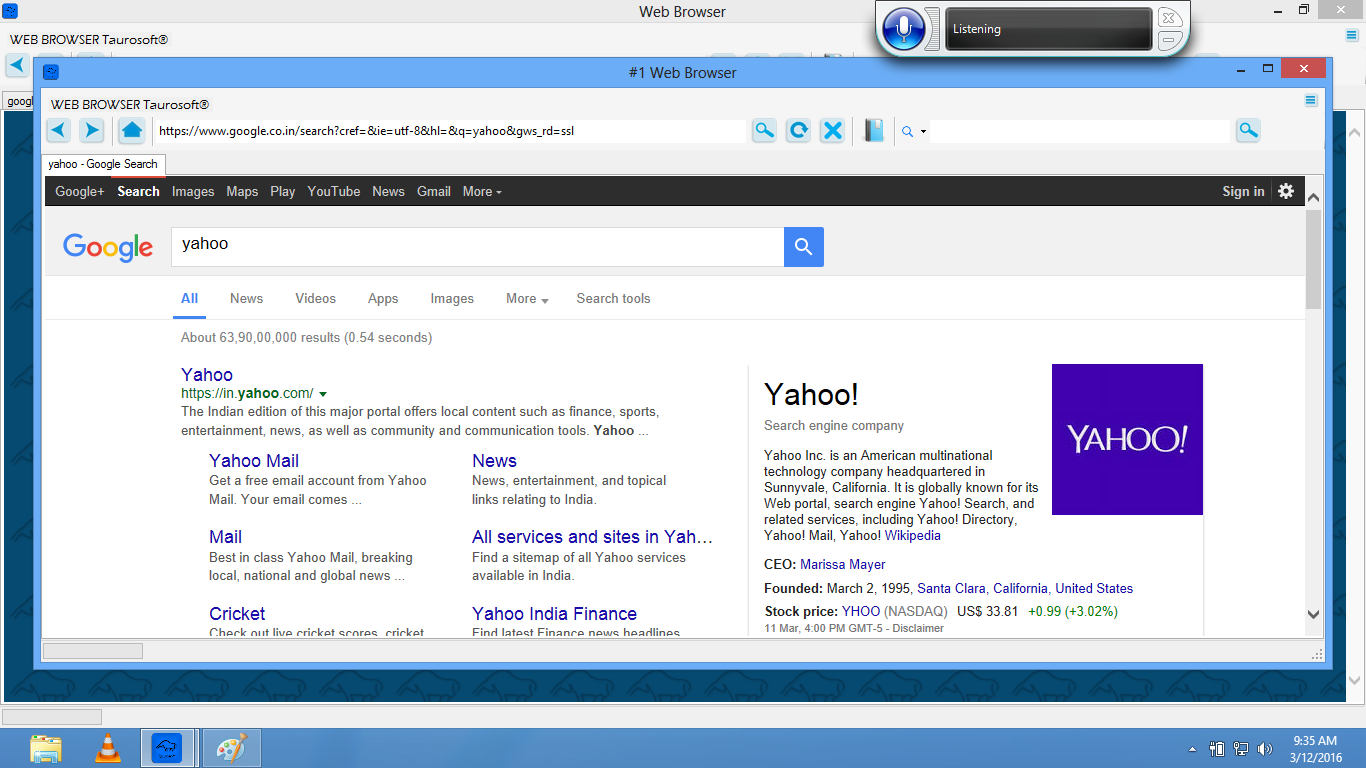Toggle the speech recognition microphone button
Screen dimensions: 1366x768
[x=905, y=29]
